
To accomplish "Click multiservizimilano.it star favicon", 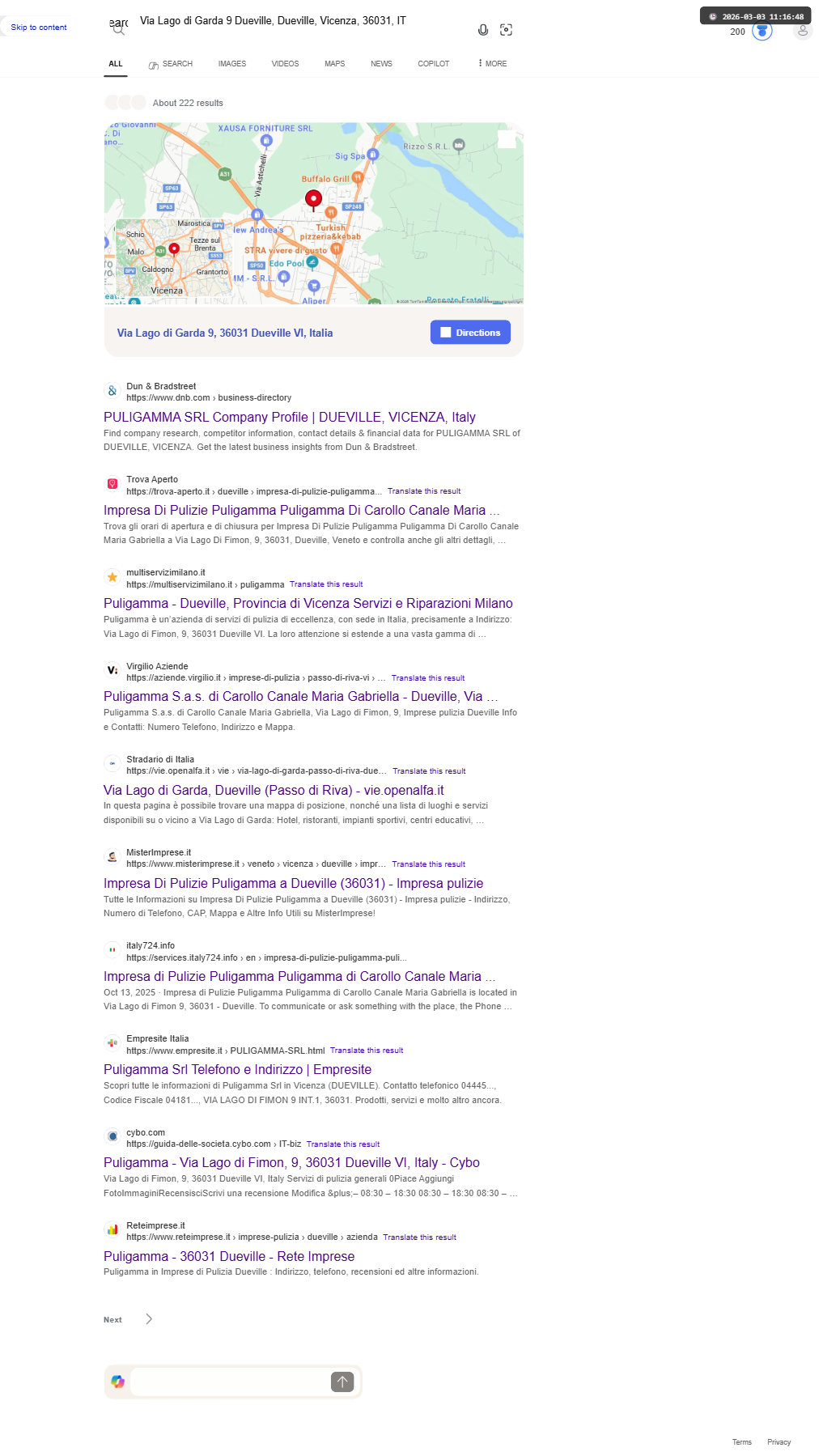I will (112, 577).
